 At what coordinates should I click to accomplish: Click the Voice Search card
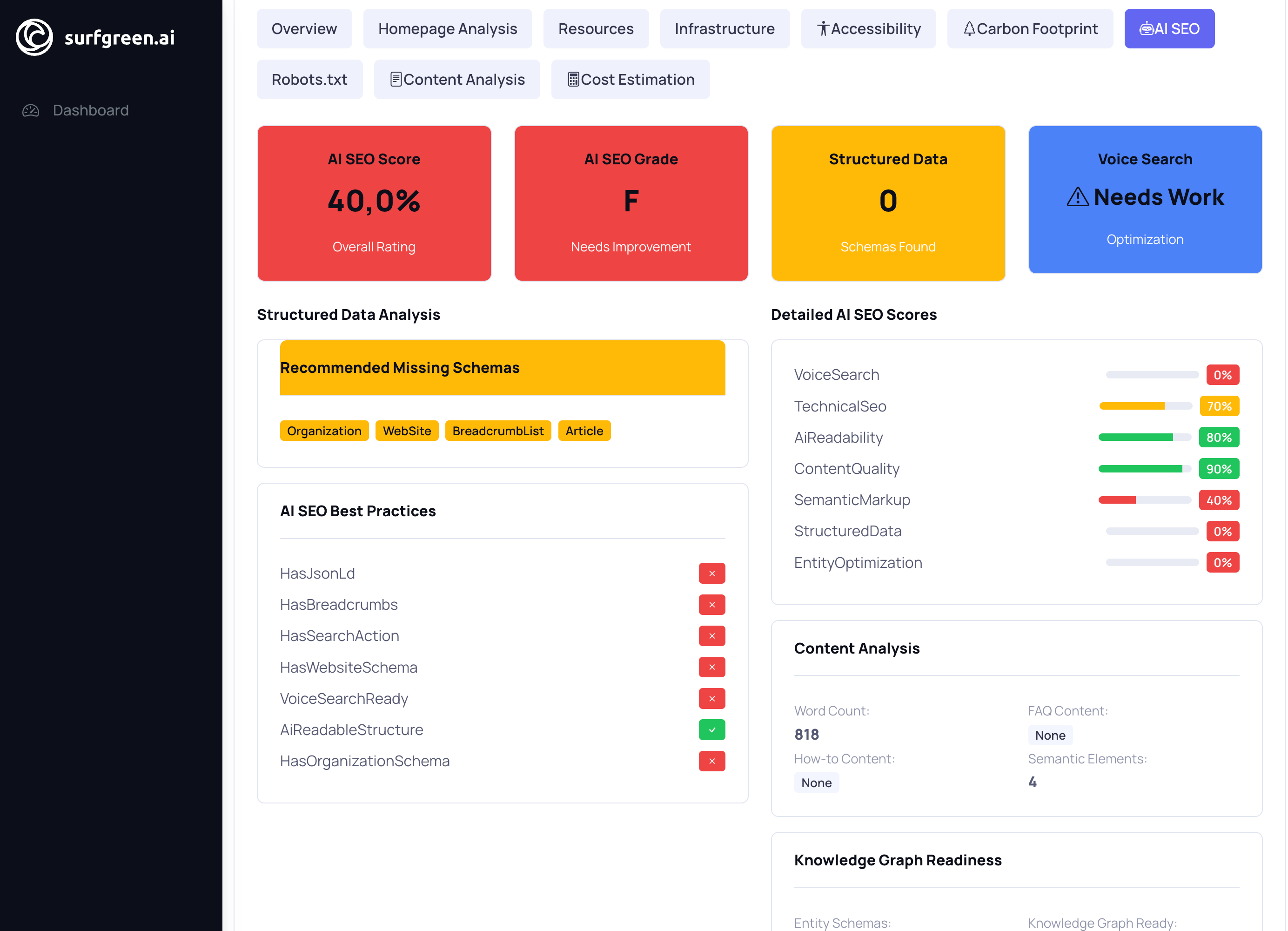[1145, 200]
